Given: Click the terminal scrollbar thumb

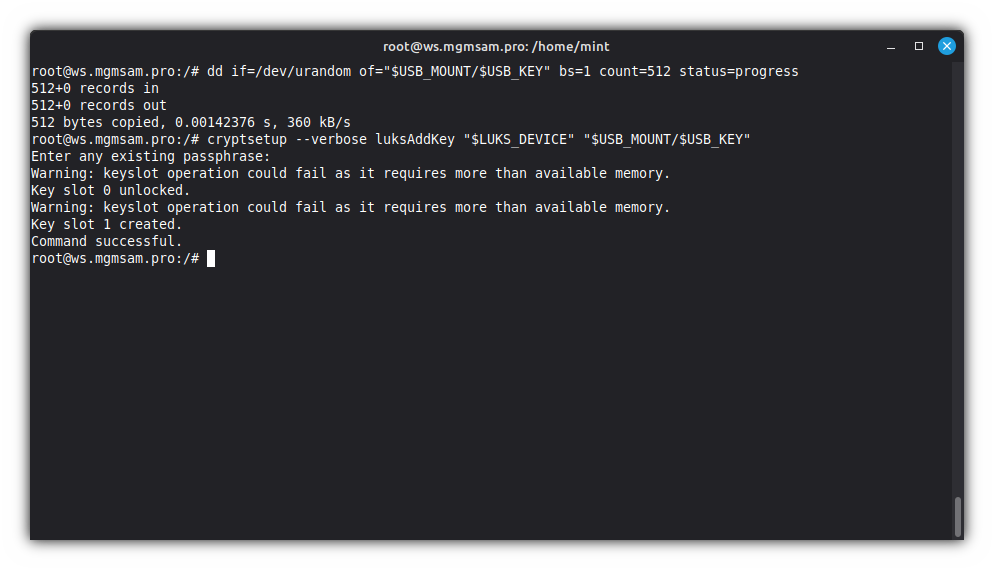Looking at the screenshot, I should coord(958,516).
